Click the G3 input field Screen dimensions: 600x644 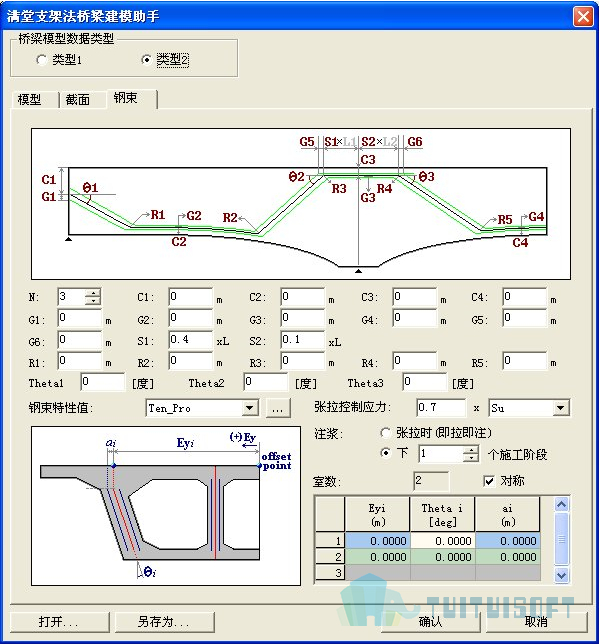pyautogui.click(x=303, y=318)
